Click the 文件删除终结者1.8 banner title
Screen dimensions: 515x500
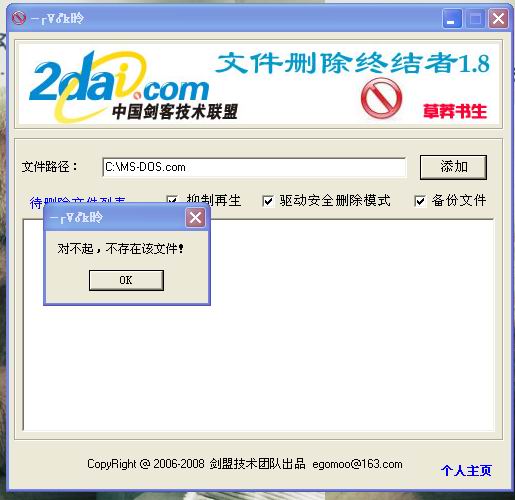pyautogui.click(x=353, y=63)
